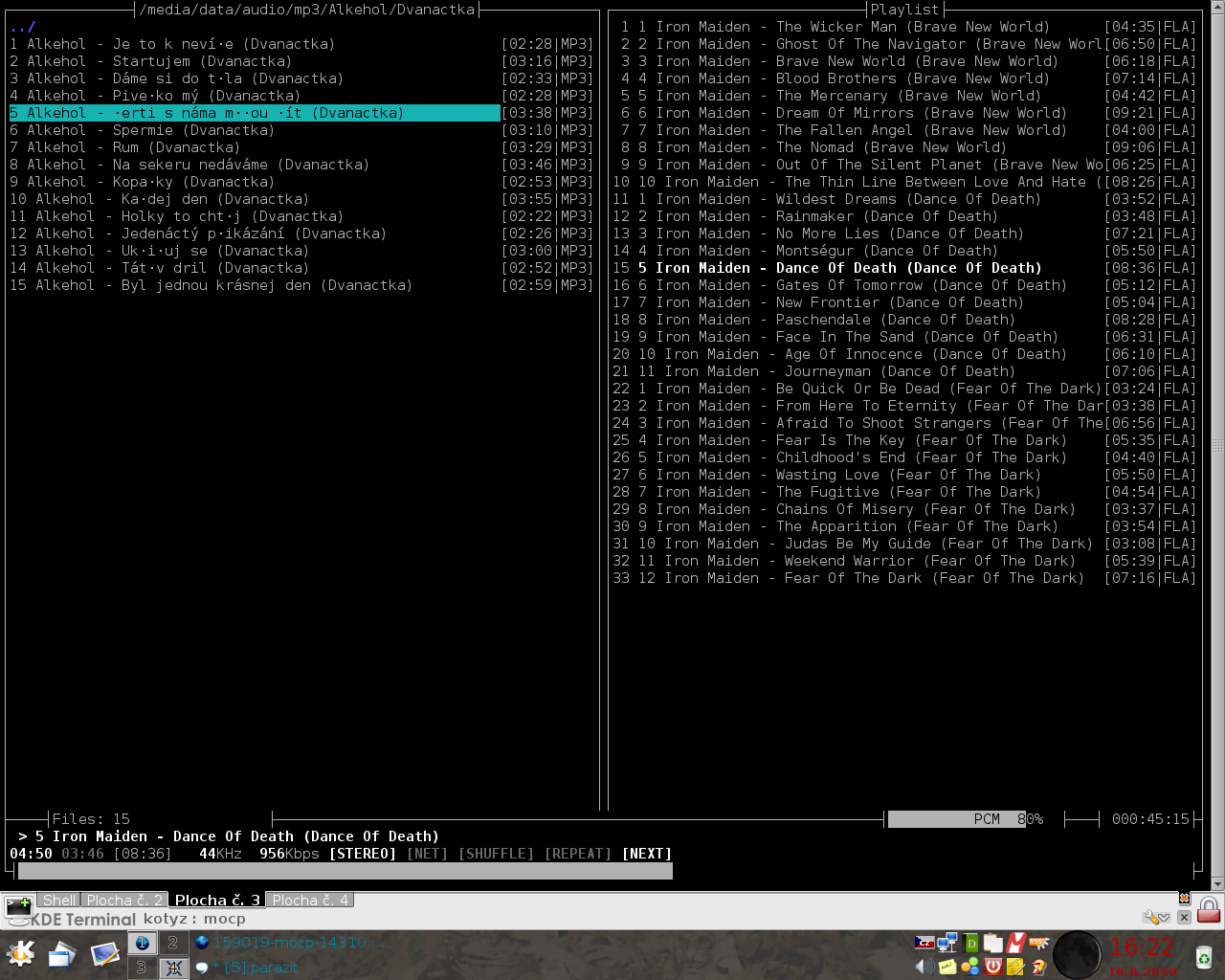
Task: Open the yellow notepad tray icon
Action: [1015, 967]
